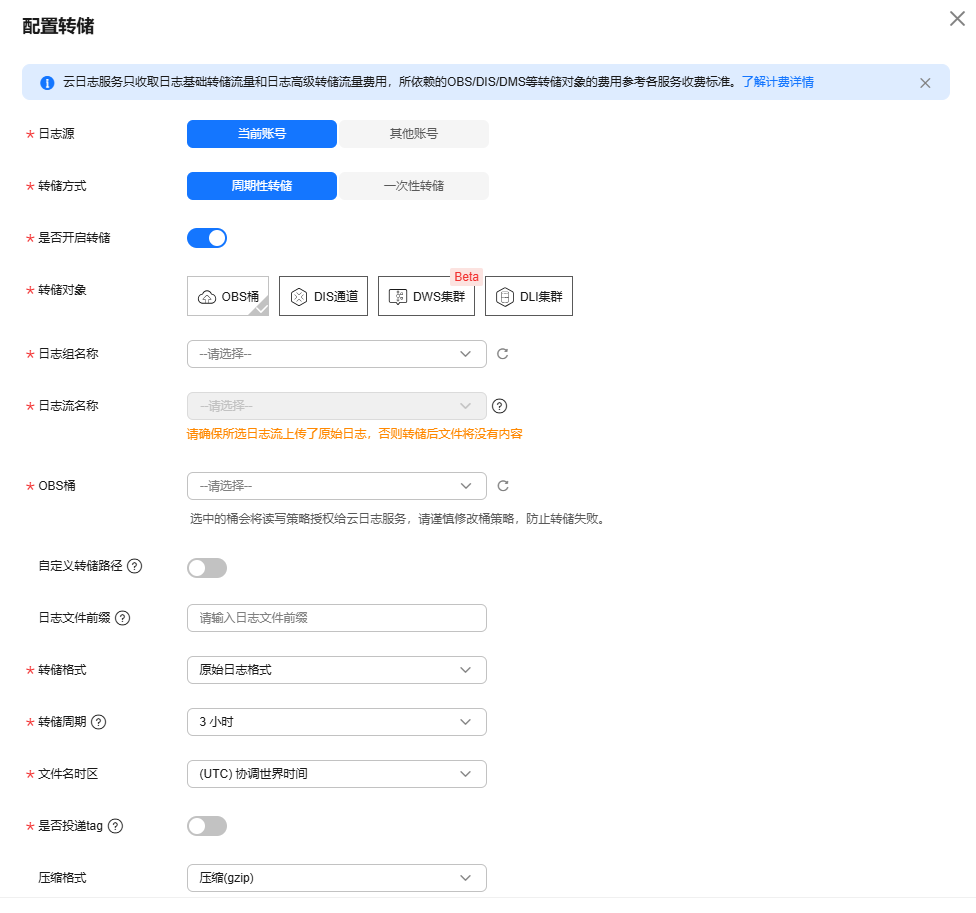Select DIS通道 as transfer target

click(324, 296)
